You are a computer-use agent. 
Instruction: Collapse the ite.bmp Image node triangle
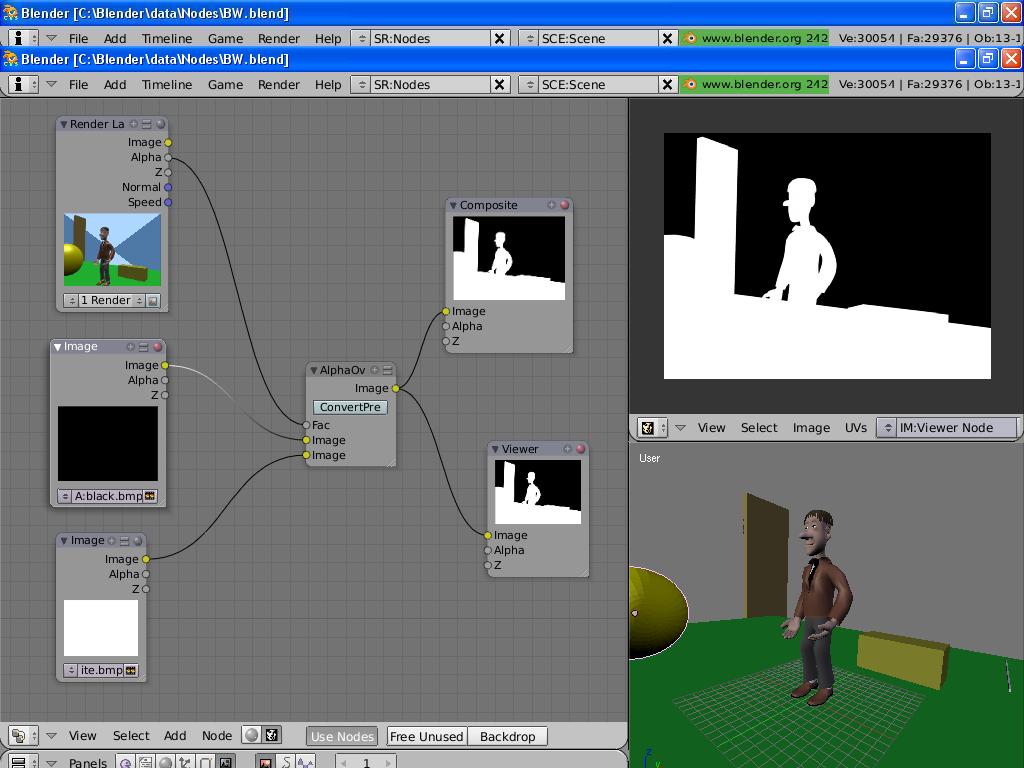(64, 541)
